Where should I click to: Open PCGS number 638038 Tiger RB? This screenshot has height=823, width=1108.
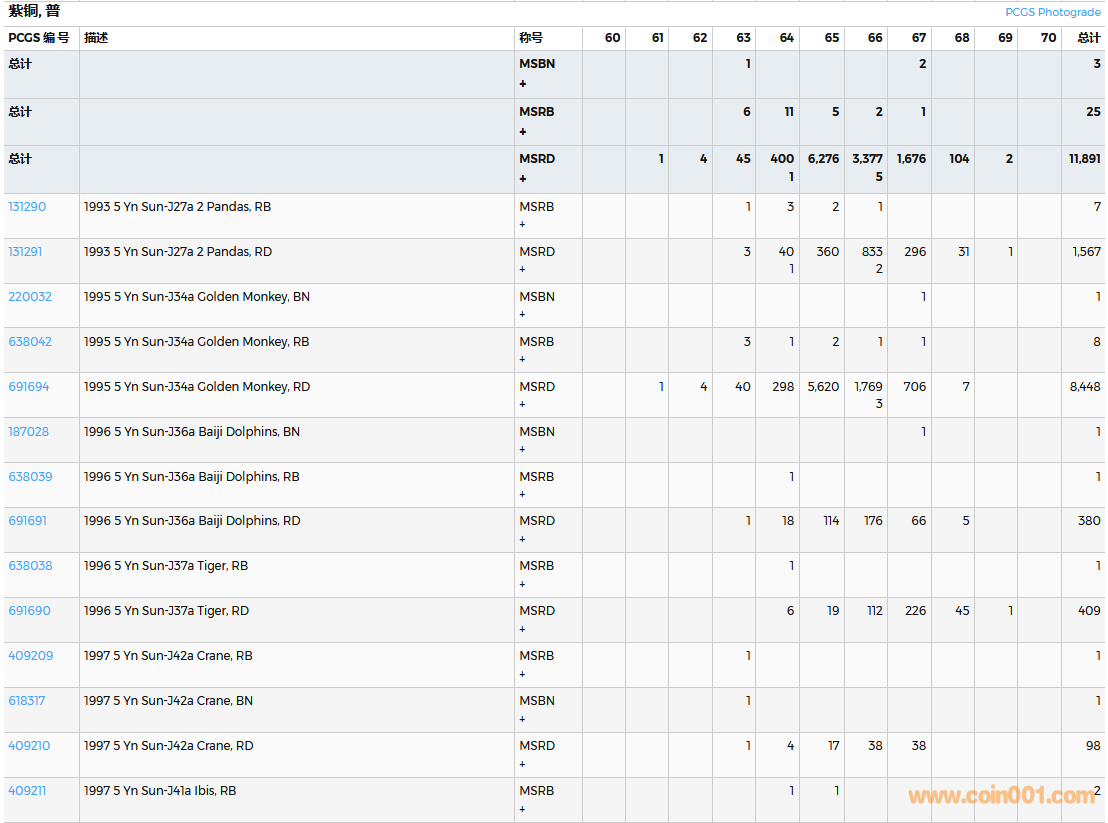(30, 566)
